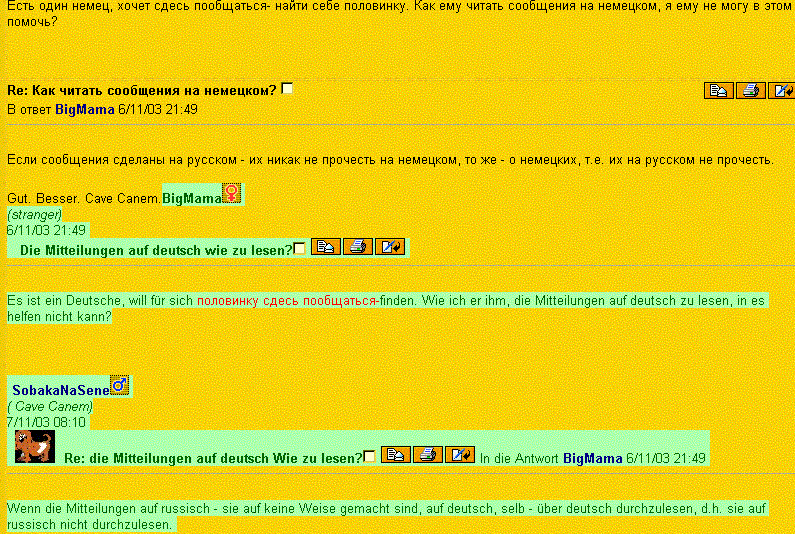795x534 pixels.
Task: Click the female gender icon next to BigMama
Action: (x=231, y=194)
